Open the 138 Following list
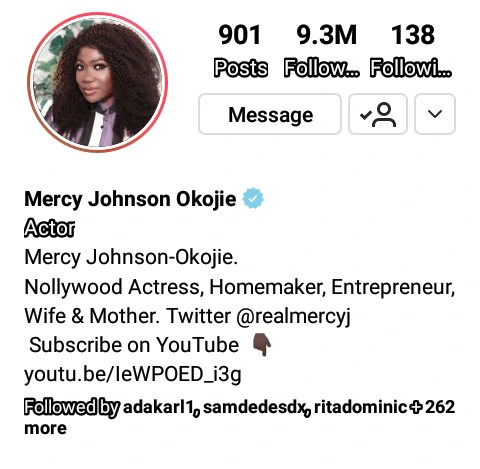The height and width of the screenshot is (469, 480). (x=411, y=50)
